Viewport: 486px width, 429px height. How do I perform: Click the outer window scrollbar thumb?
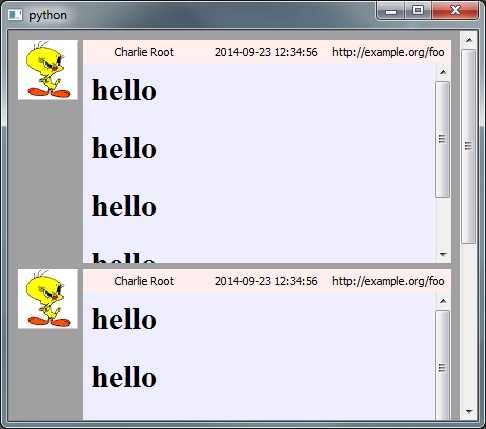(x=469, y=147)
